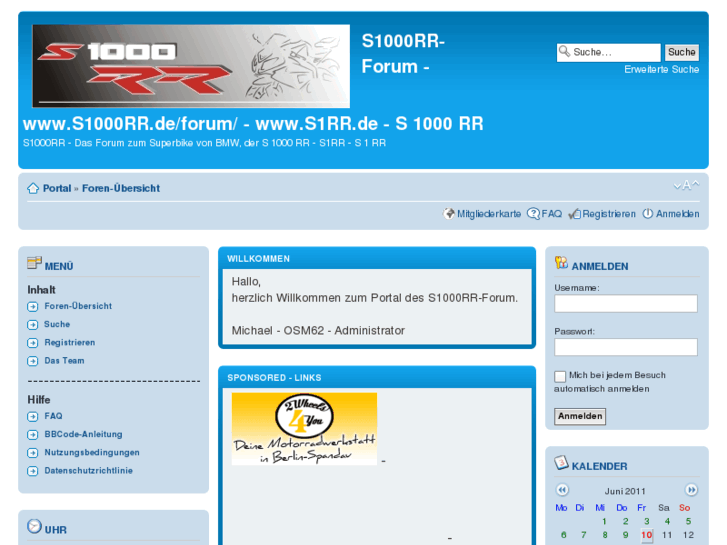Click the arrow icon beside Das Team
Viewport: 727px width, 545px height.
(x=32, y=361)
